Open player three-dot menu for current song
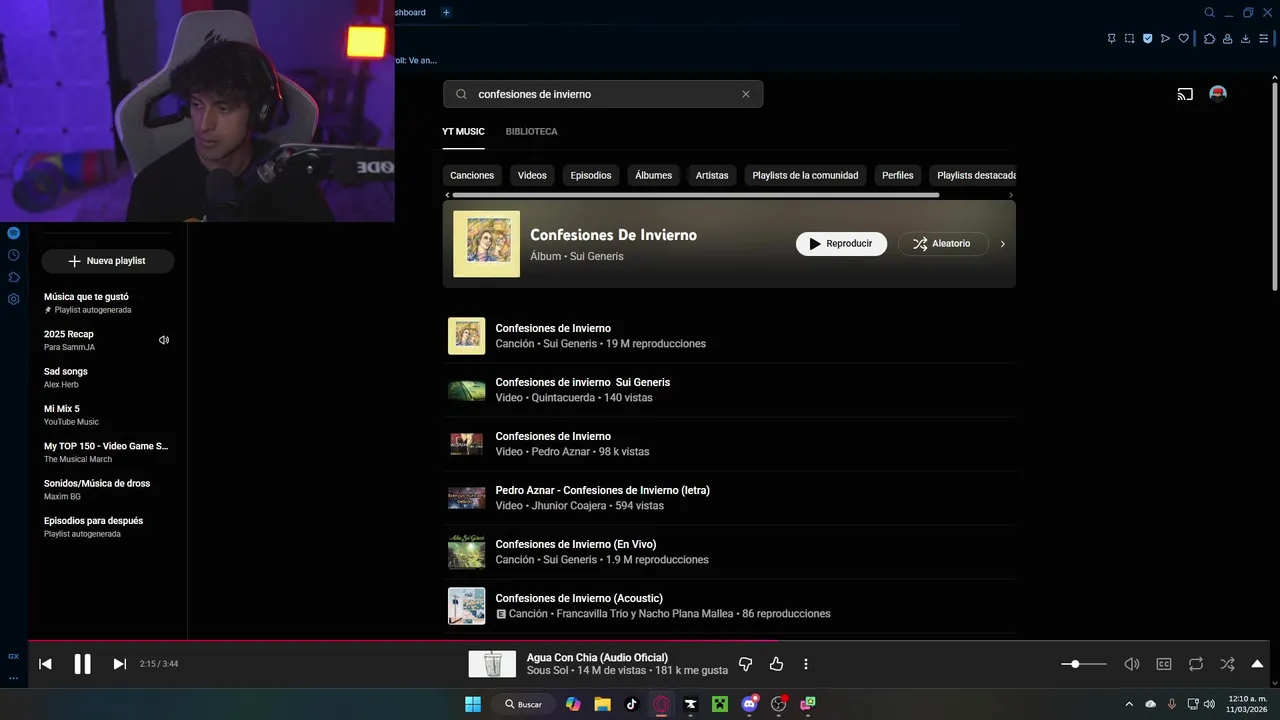 coord(806,664)
